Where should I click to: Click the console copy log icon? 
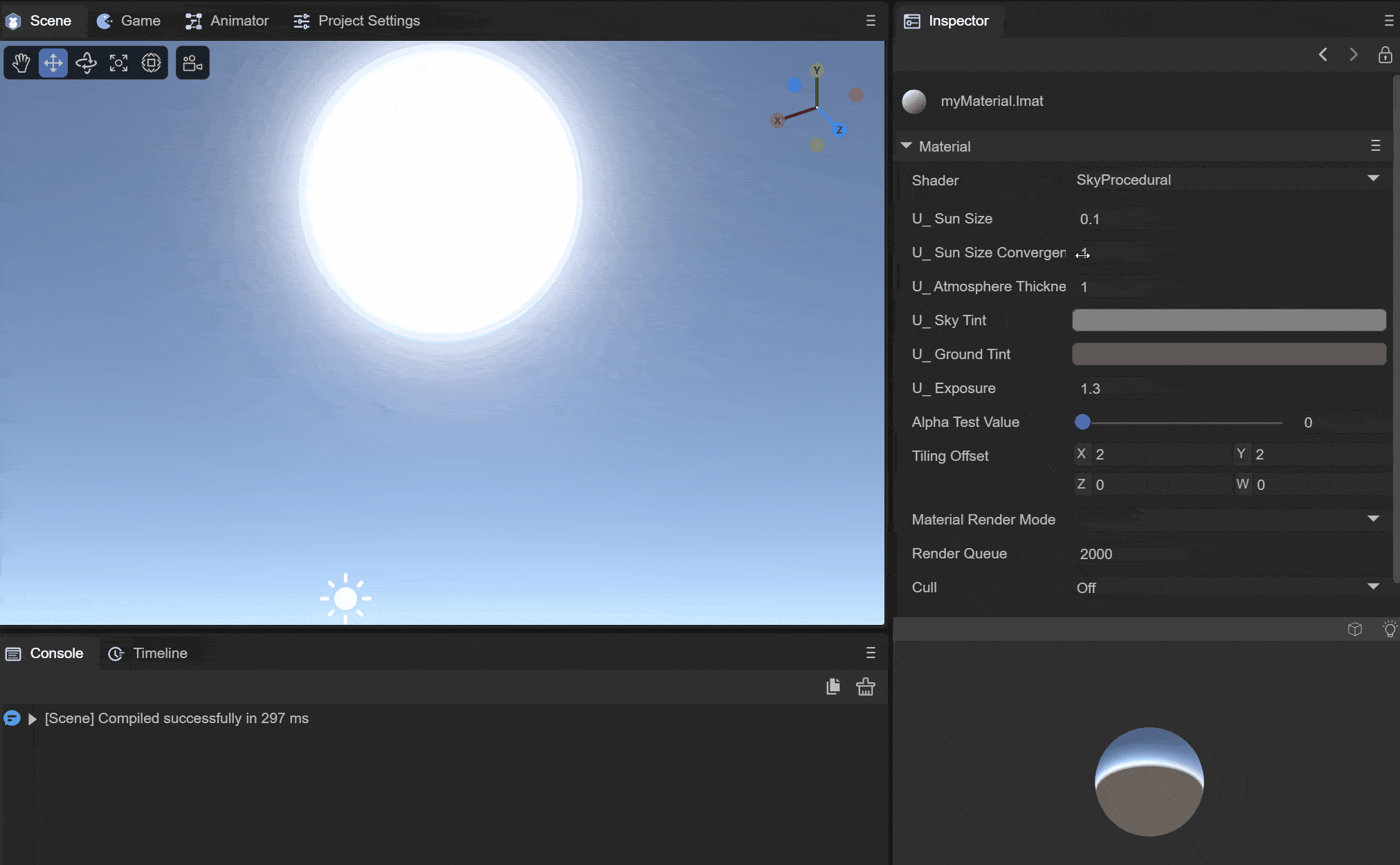click(x=833, y=686)
